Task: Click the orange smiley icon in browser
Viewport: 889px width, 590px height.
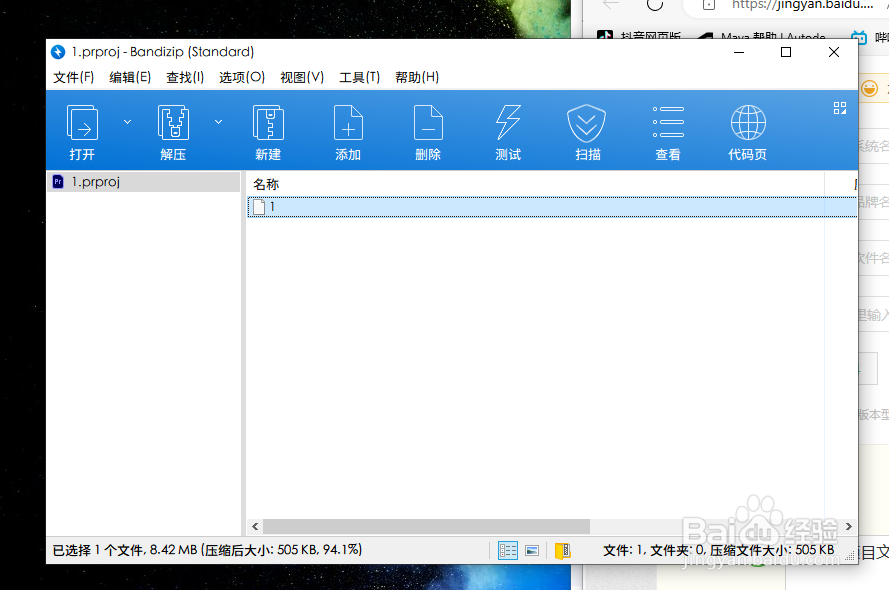Action: [x=870, y=88]
